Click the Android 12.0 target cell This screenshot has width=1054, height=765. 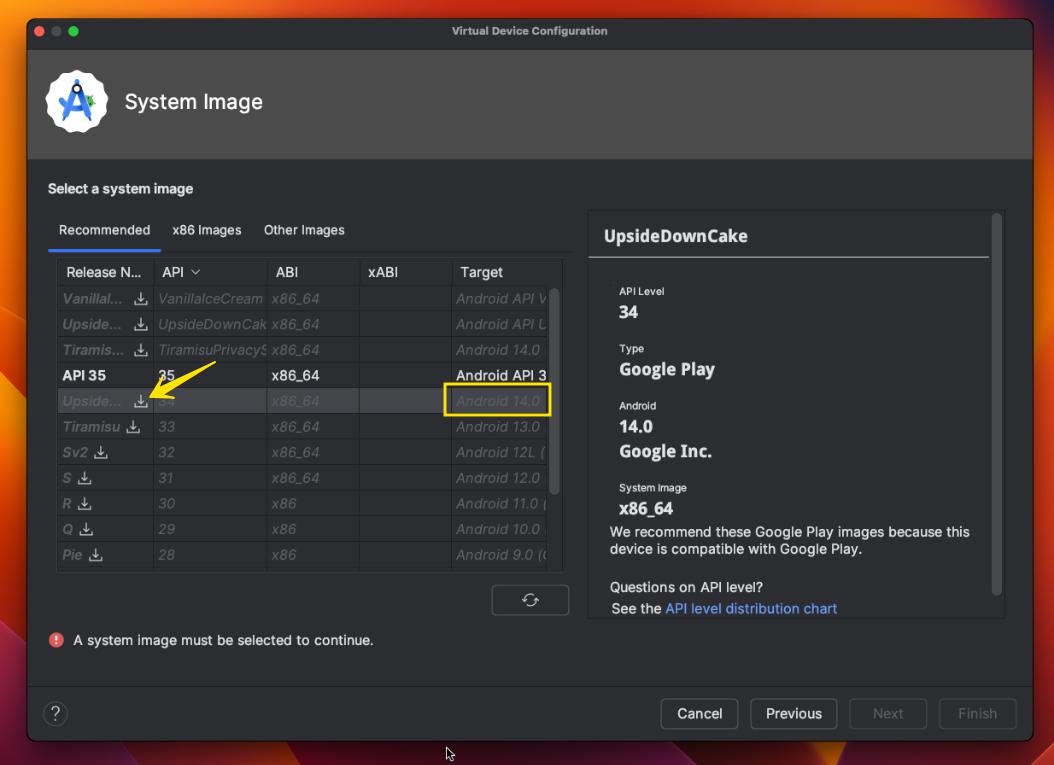[x=498, y=478]
